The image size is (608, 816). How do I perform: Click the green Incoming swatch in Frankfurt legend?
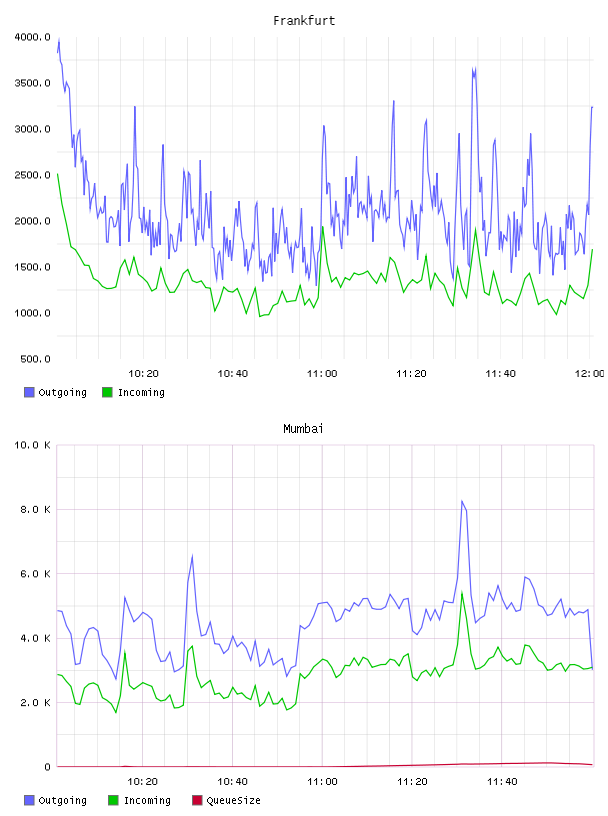pyautogui.click(x=107, y=392)
